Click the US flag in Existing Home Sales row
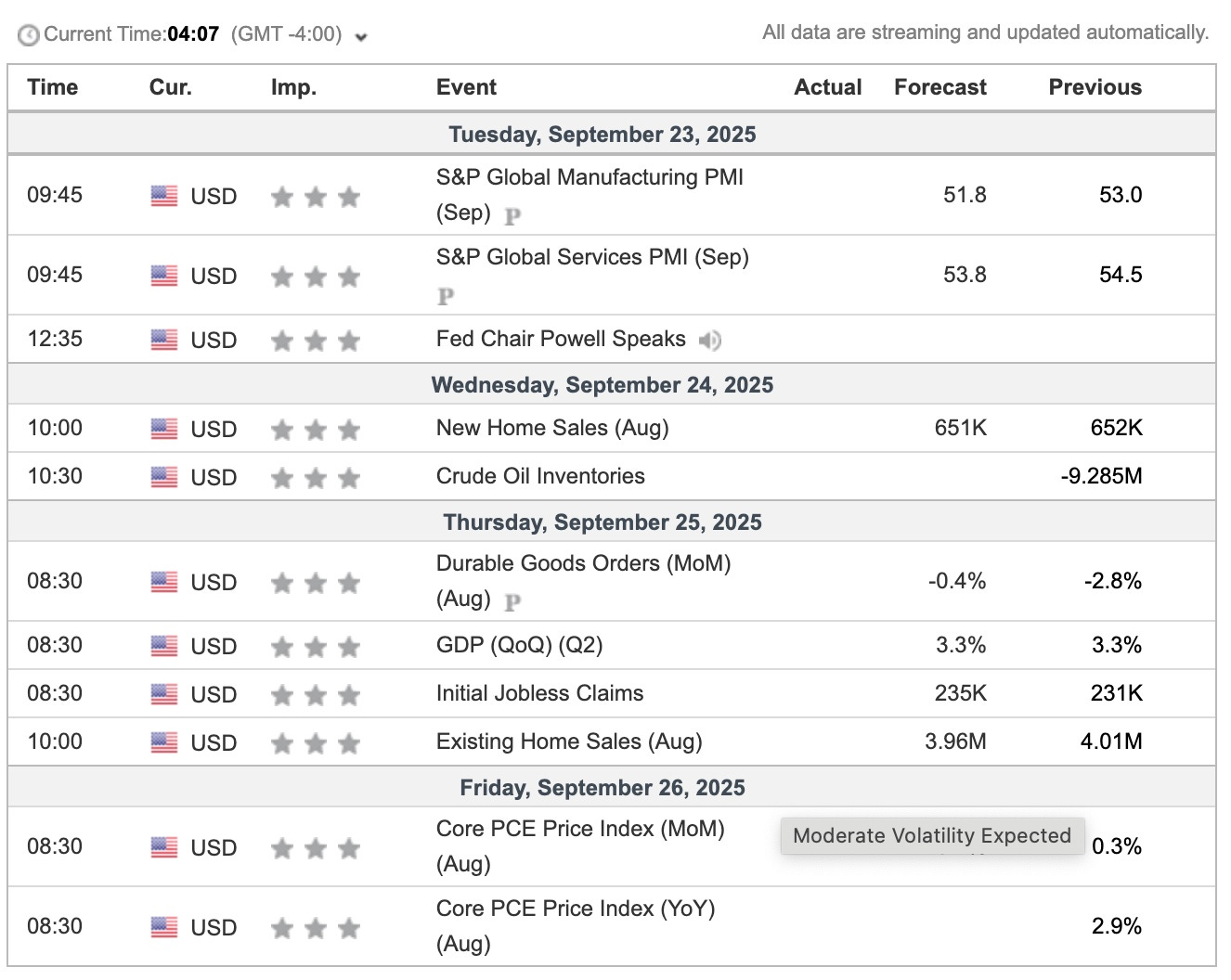This screenshot has width=1231, height=980. (x=164, y=742)
